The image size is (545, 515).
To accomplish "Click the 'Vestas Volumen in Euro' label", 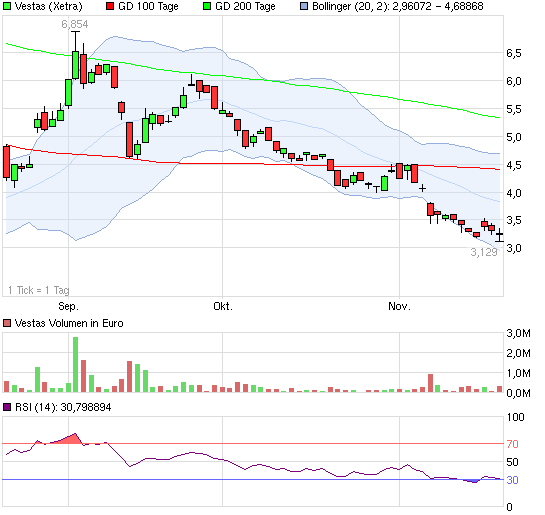I will (x=69, y=323).
